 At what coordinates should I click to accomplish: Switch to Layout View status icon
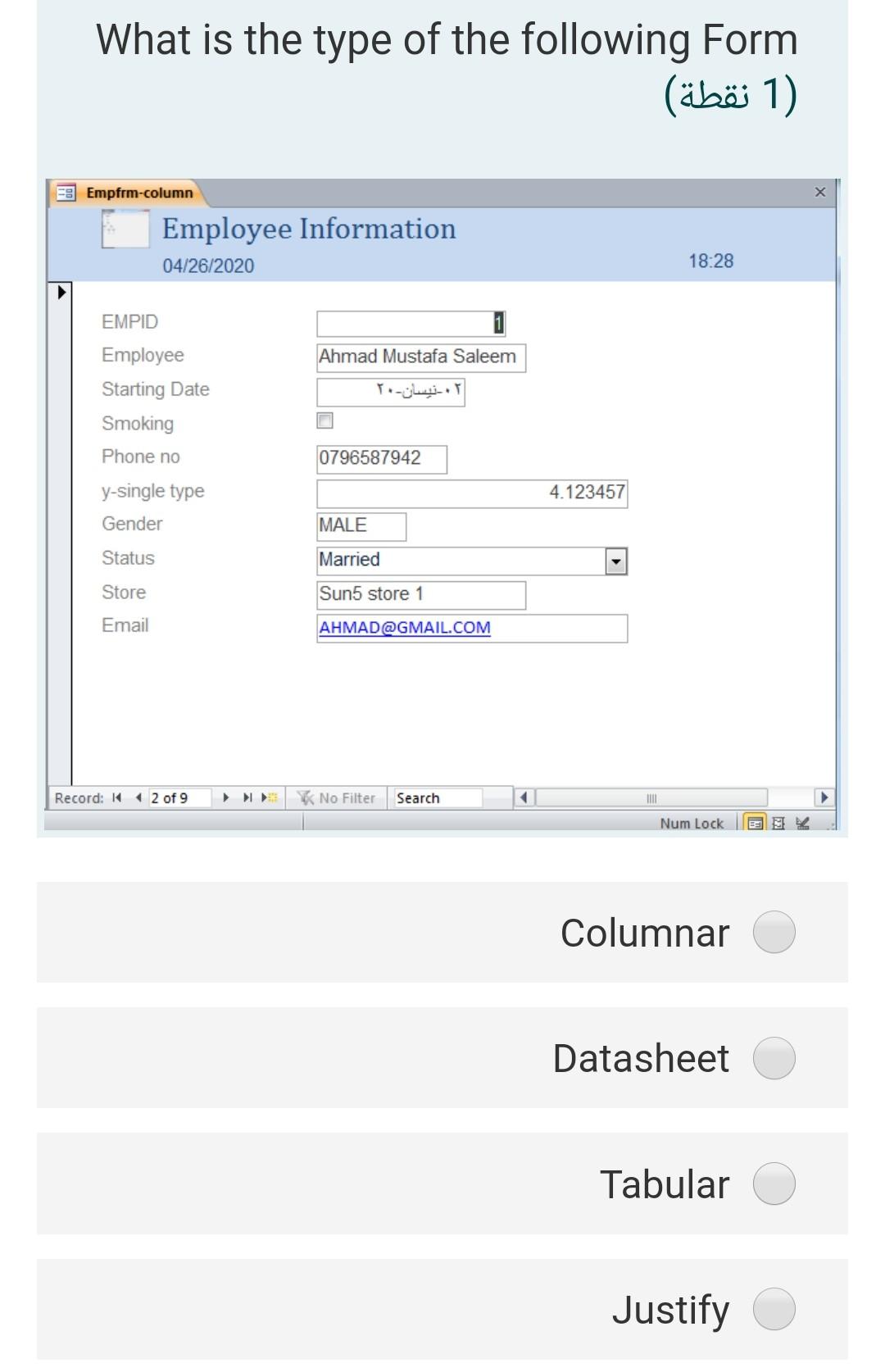(778, 823)
